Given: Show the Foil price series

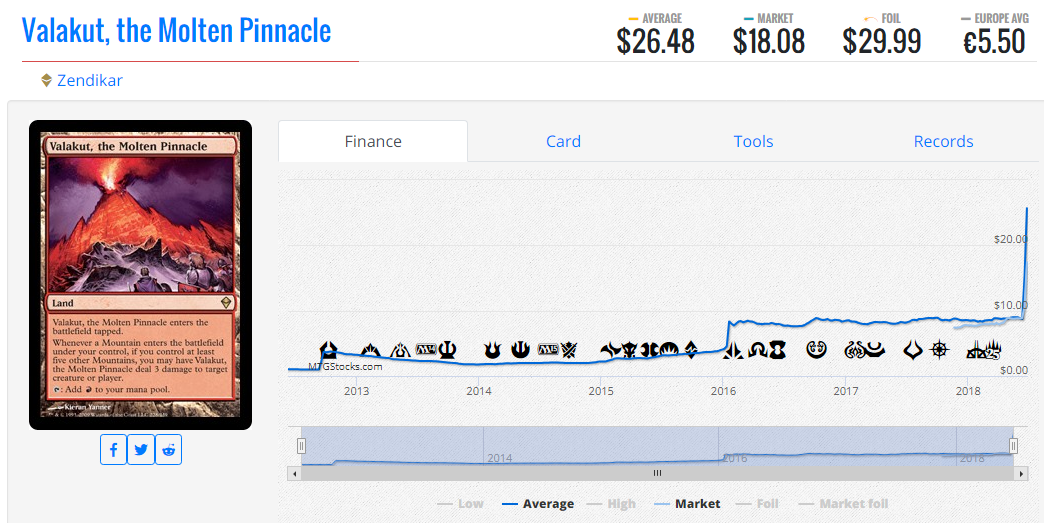Looking at the screenshot, I should click(x=758, y=504).
